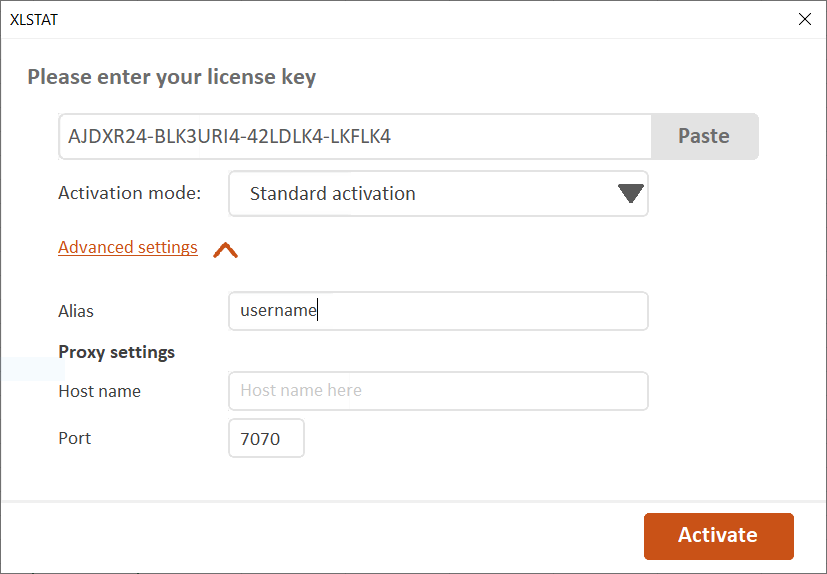Click the 'Please enter your license key' heading
The width and height of the screenshot is (827, 574).
(x=171, y=77)
